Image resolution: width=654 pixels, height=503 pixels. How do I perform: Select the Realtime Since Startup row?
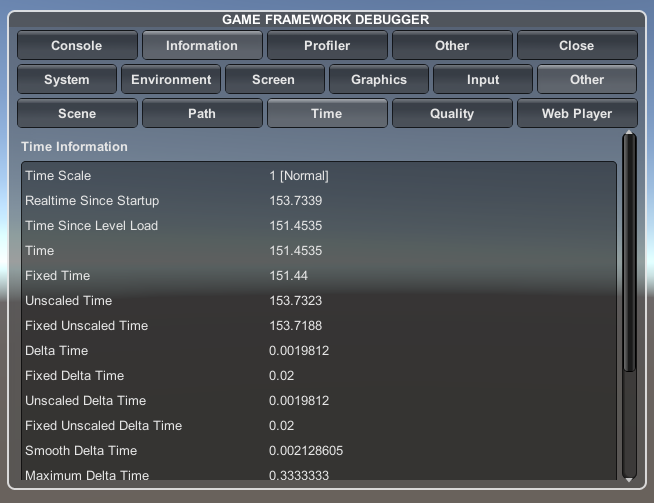[92, 201]
